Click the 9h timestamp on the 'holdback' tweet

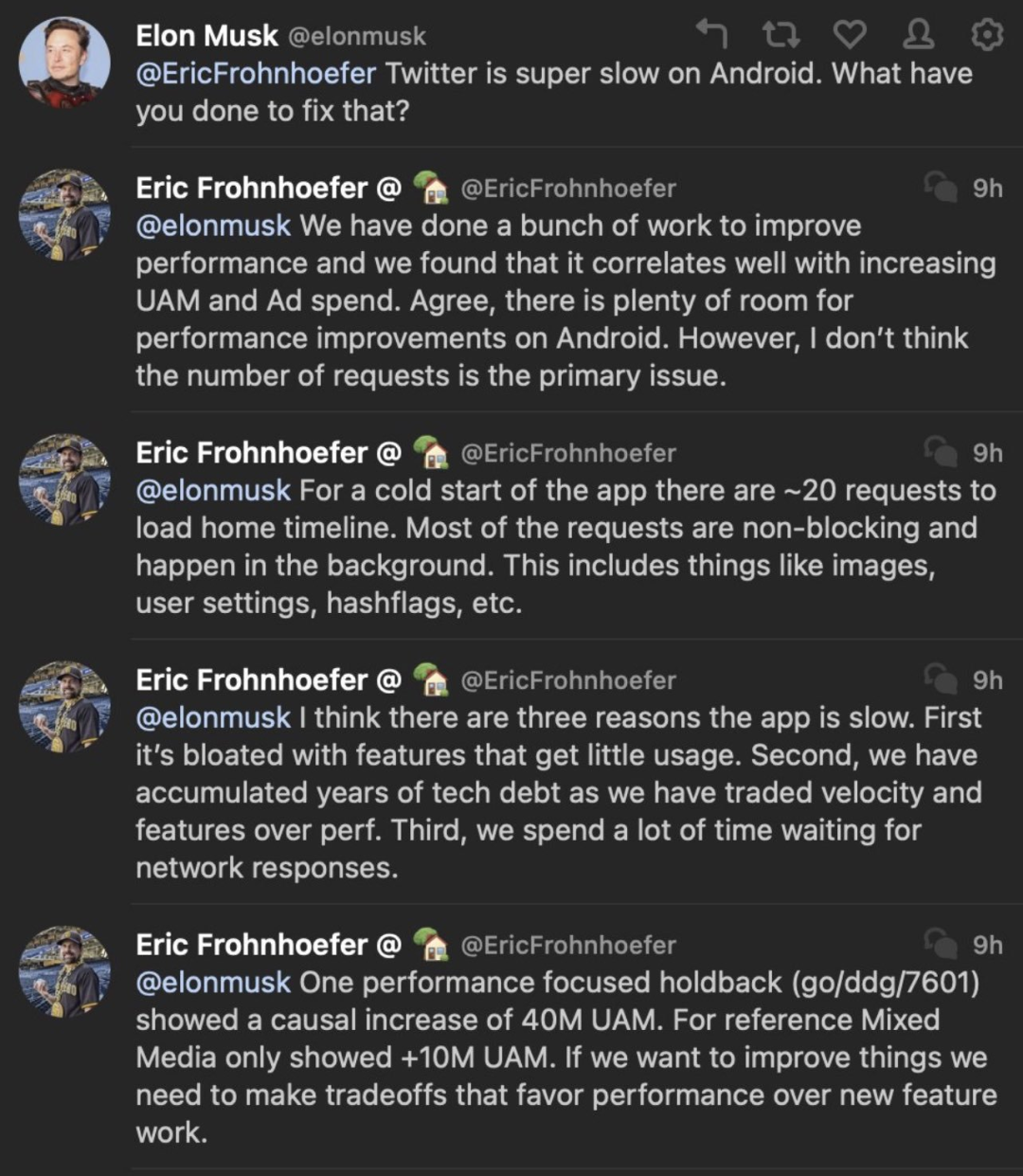(987, 945)
